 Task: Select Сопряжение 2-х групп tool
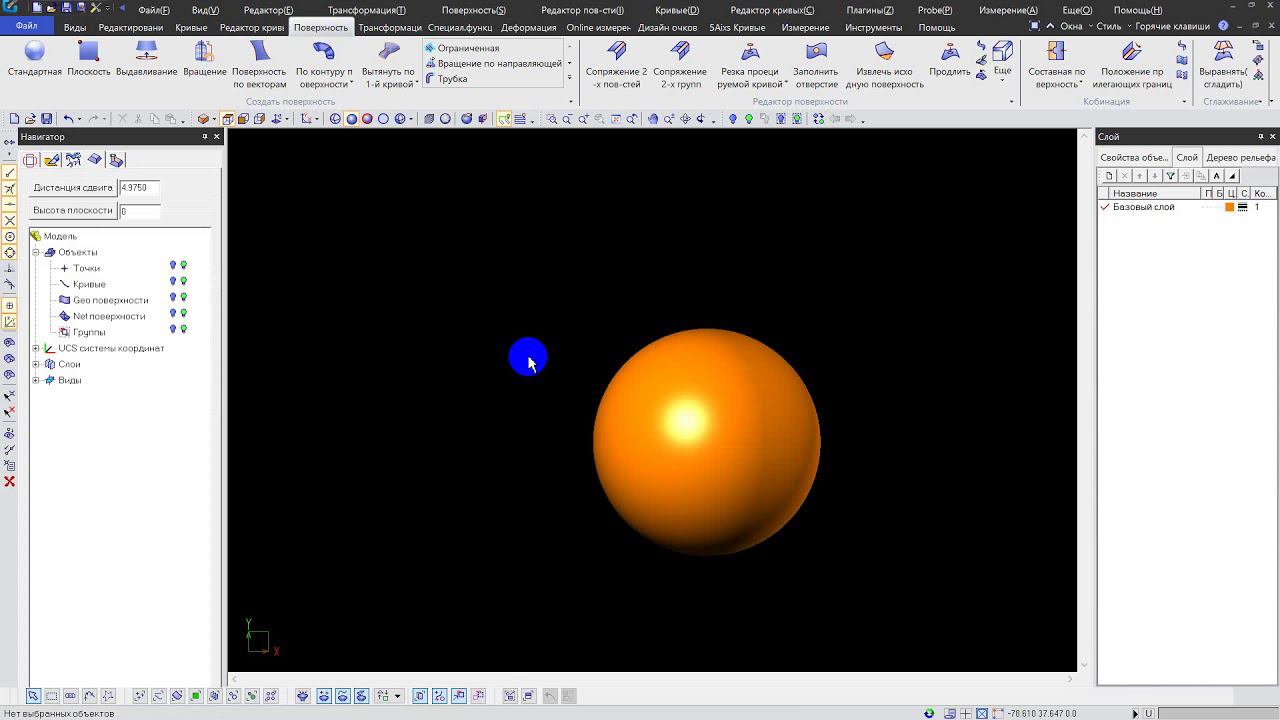[681, 65]
